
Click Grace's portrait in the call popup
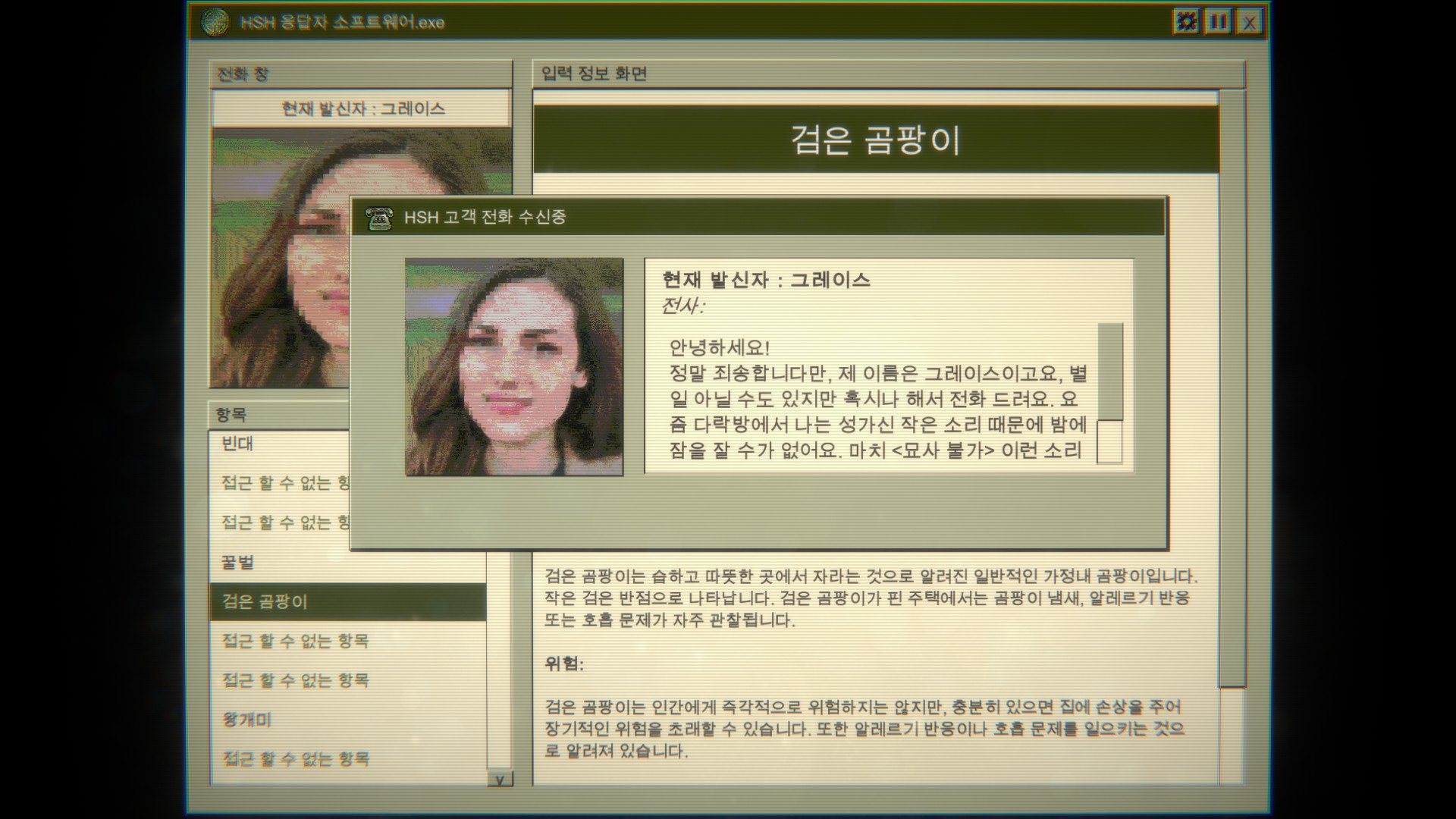click(x=514, y=367)
